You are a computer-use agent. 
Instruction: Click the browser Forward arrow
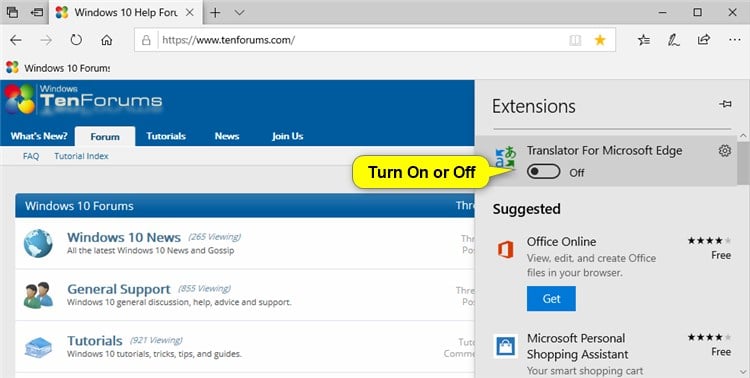tap(46, 40)
